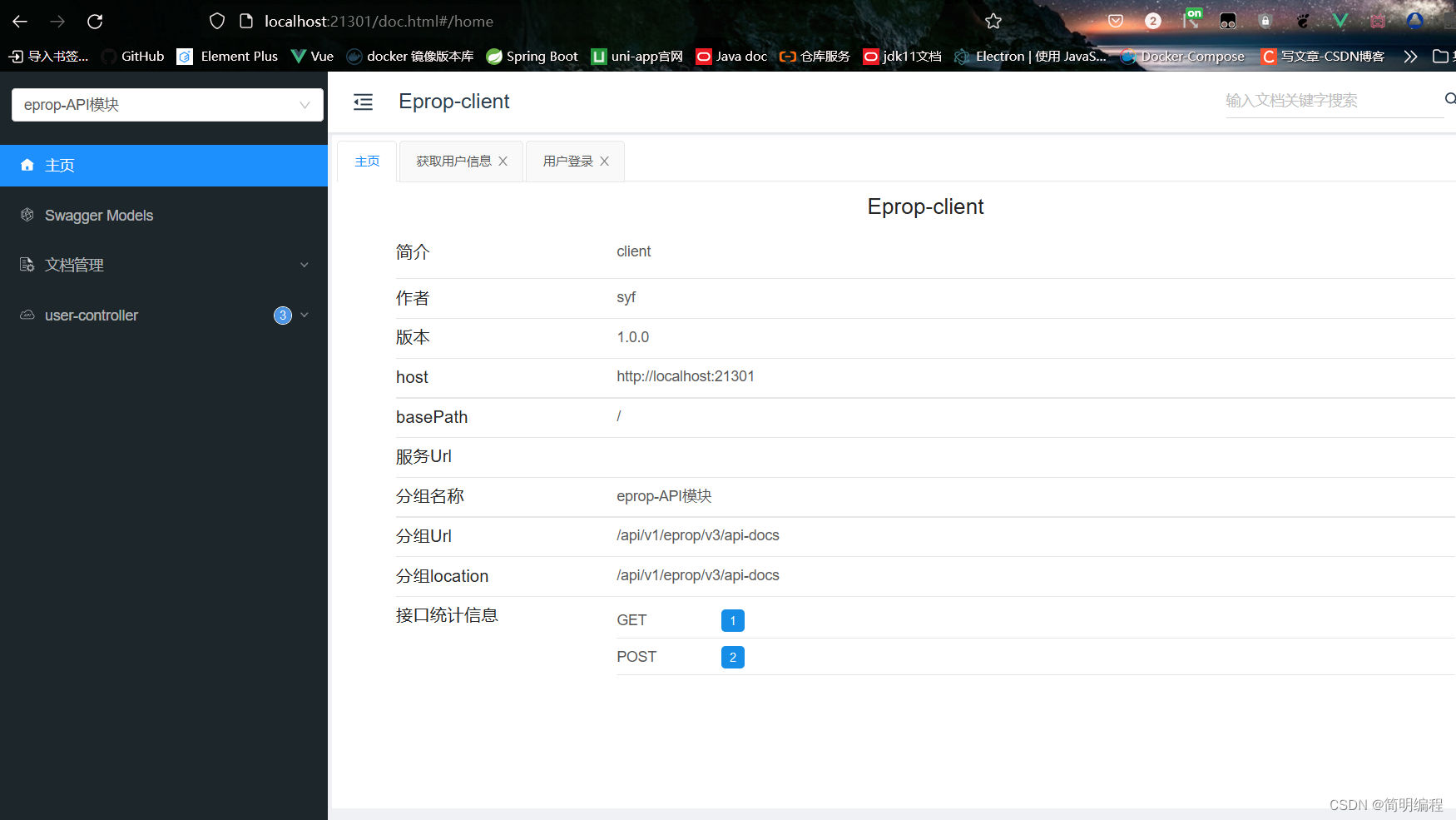This screenshot has width=1456, height=820.
Task: Click the cloud icon beside user-controller
Action: [27, 315]
